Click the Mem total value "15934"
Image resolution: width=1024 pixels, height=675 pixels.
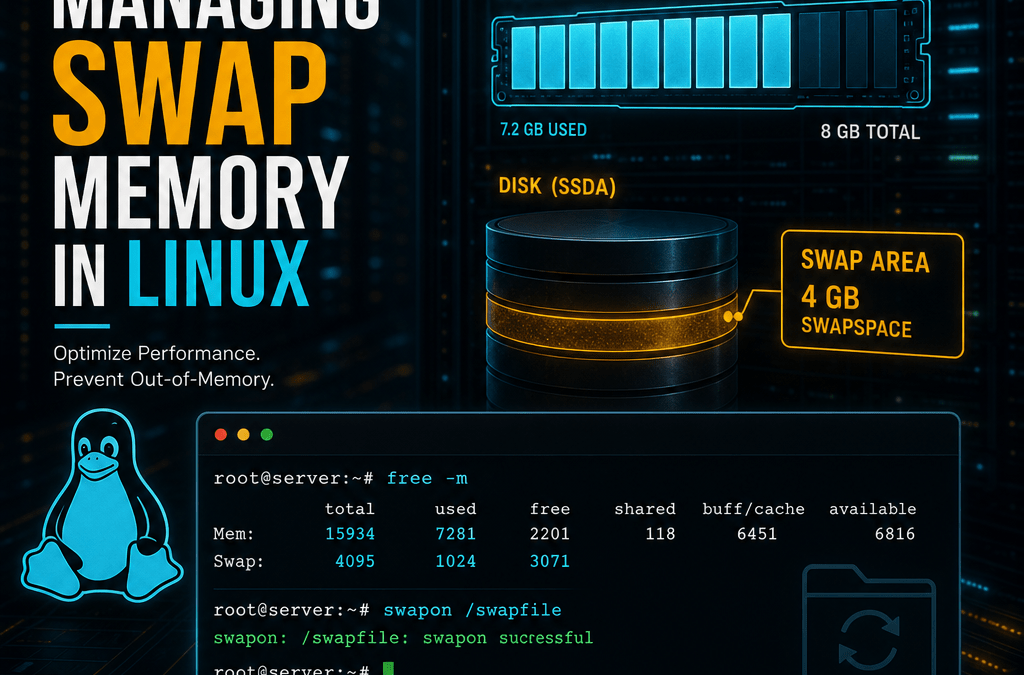(350, 534)
